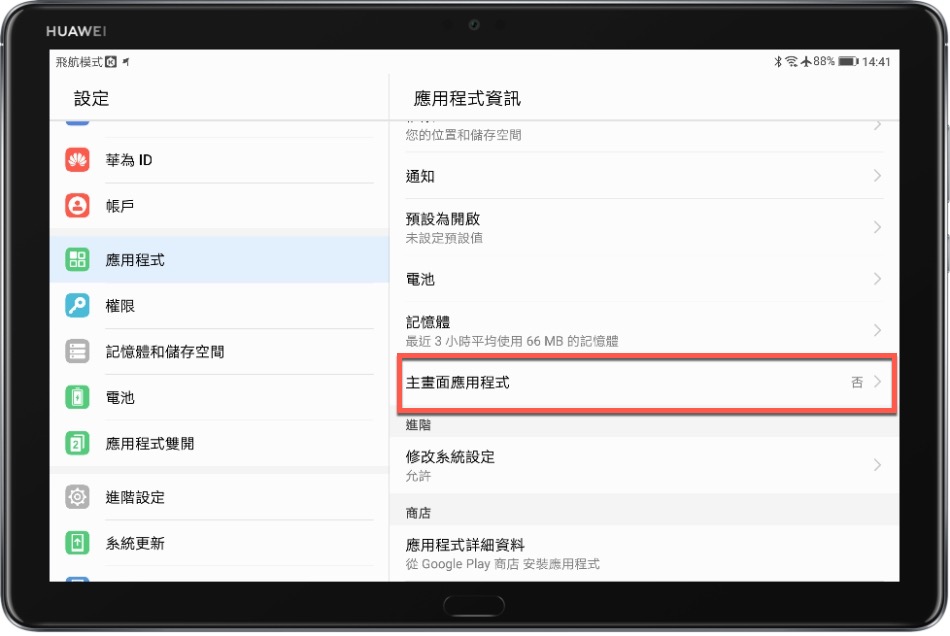
Task: Open 華為 ID settings
Action: click(x=220, y=160)
